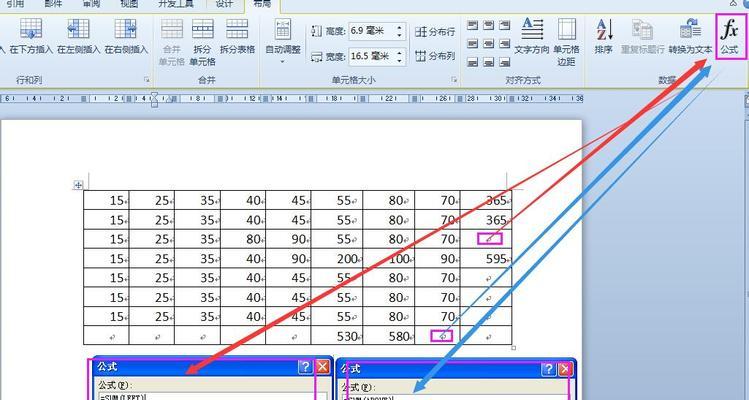Click the indent marker on the horizontal ruler
The height and width of the screenshot is (400, 749).
pos(154,99)
